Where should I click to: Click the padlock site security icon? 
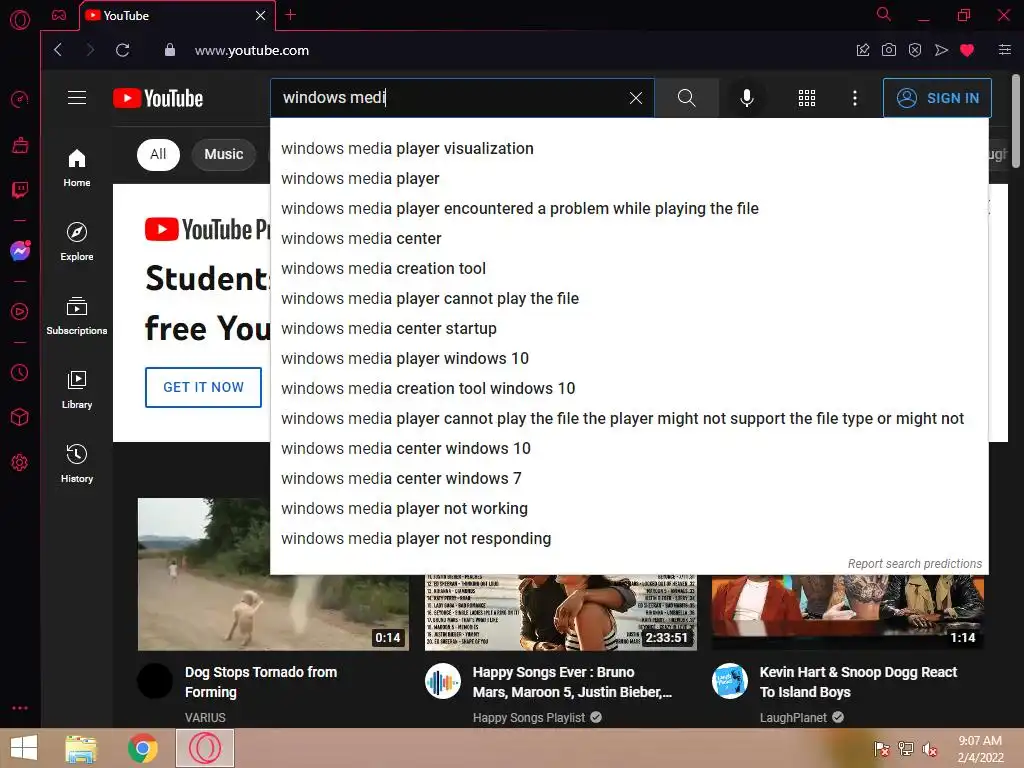pos(170,50)
